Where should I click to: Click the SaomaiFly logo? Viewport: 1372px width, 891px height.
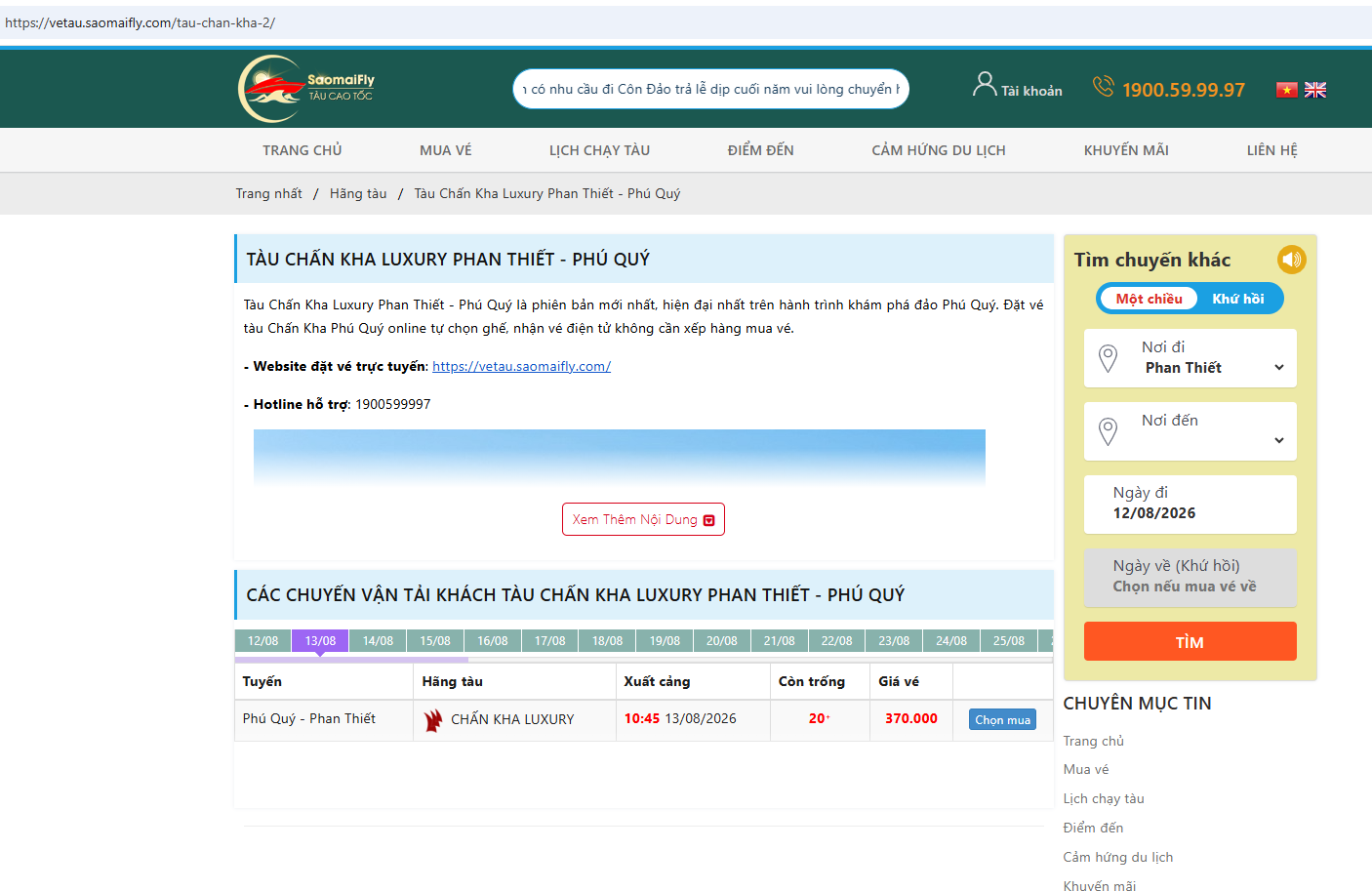point(306,89)
